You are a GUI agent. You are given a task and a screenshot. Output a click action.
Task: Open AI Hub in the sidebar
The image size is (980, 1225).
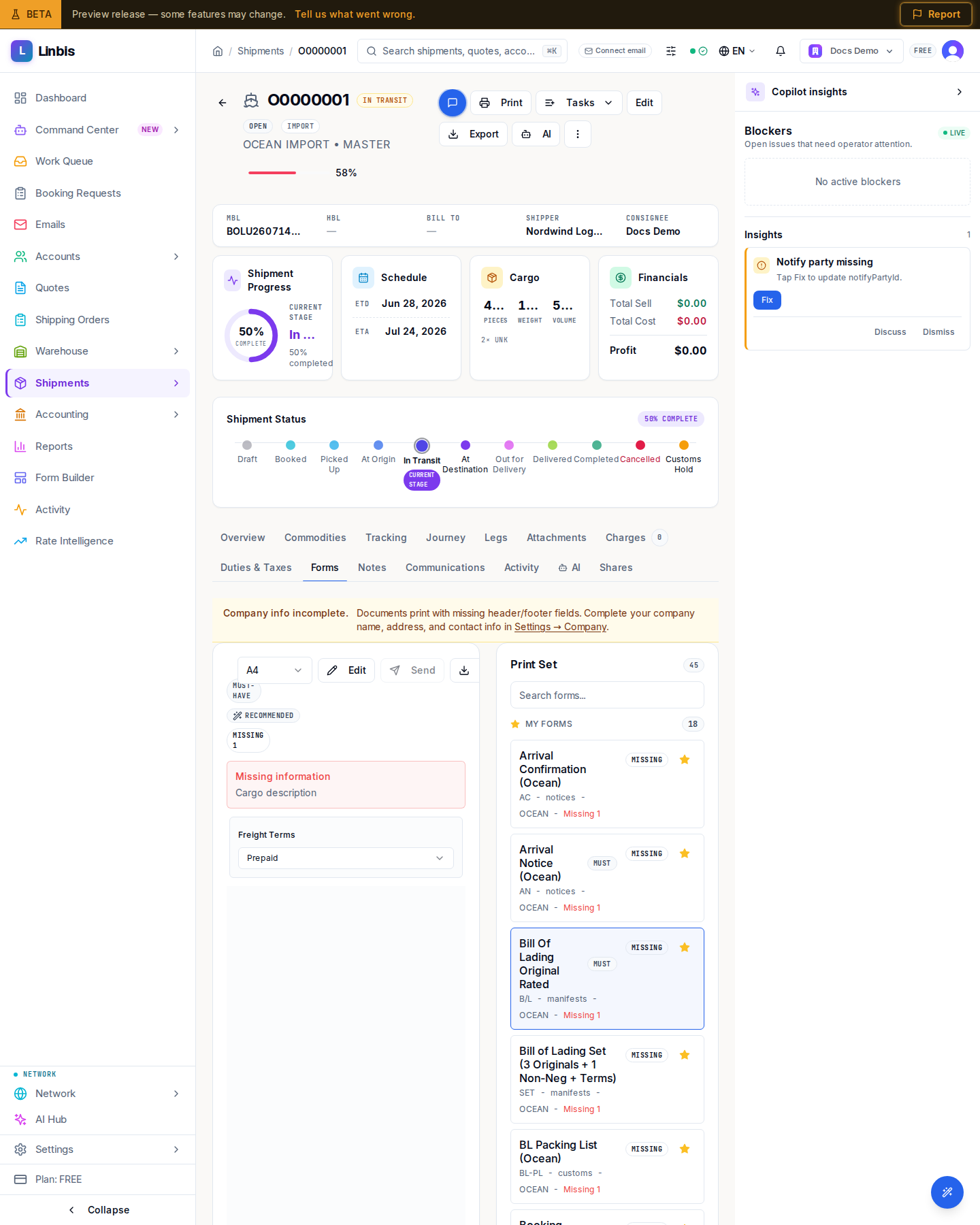97,1120
